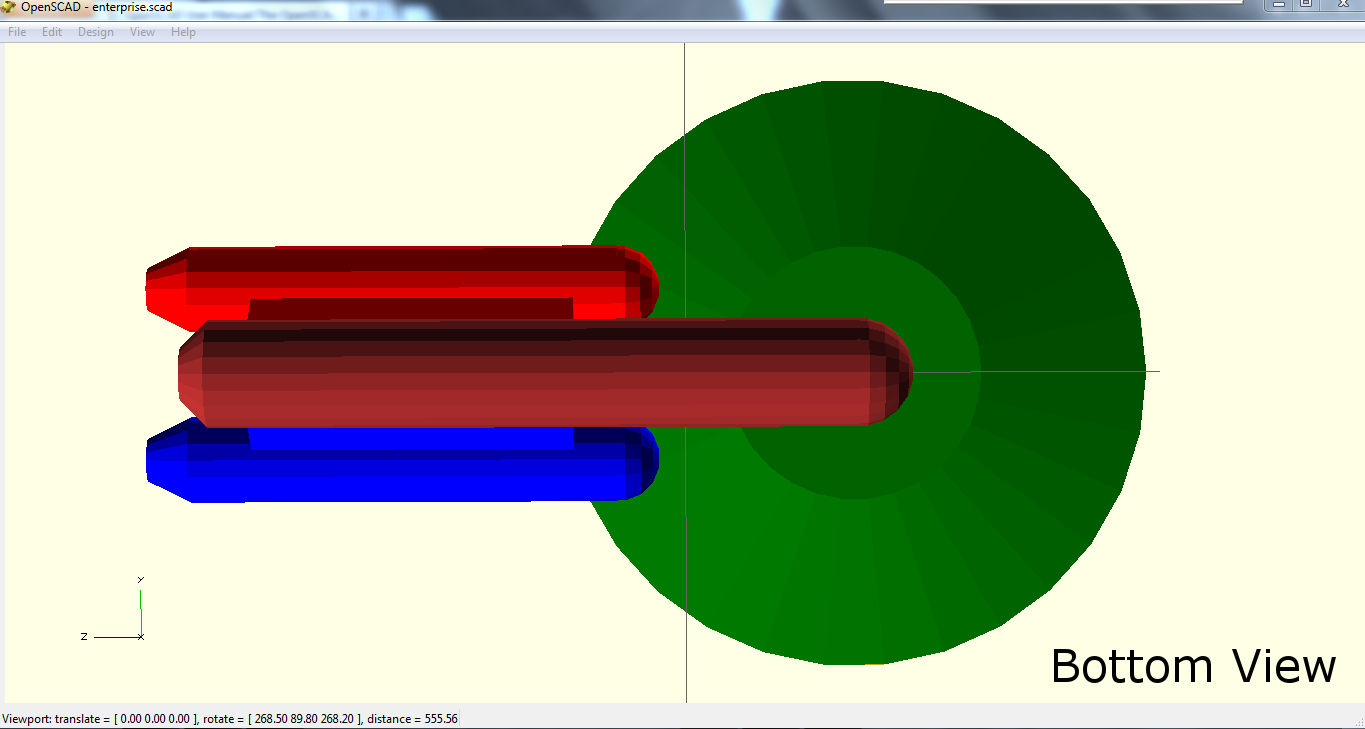
Task: Open the File menu
Action: coord(16,31)
